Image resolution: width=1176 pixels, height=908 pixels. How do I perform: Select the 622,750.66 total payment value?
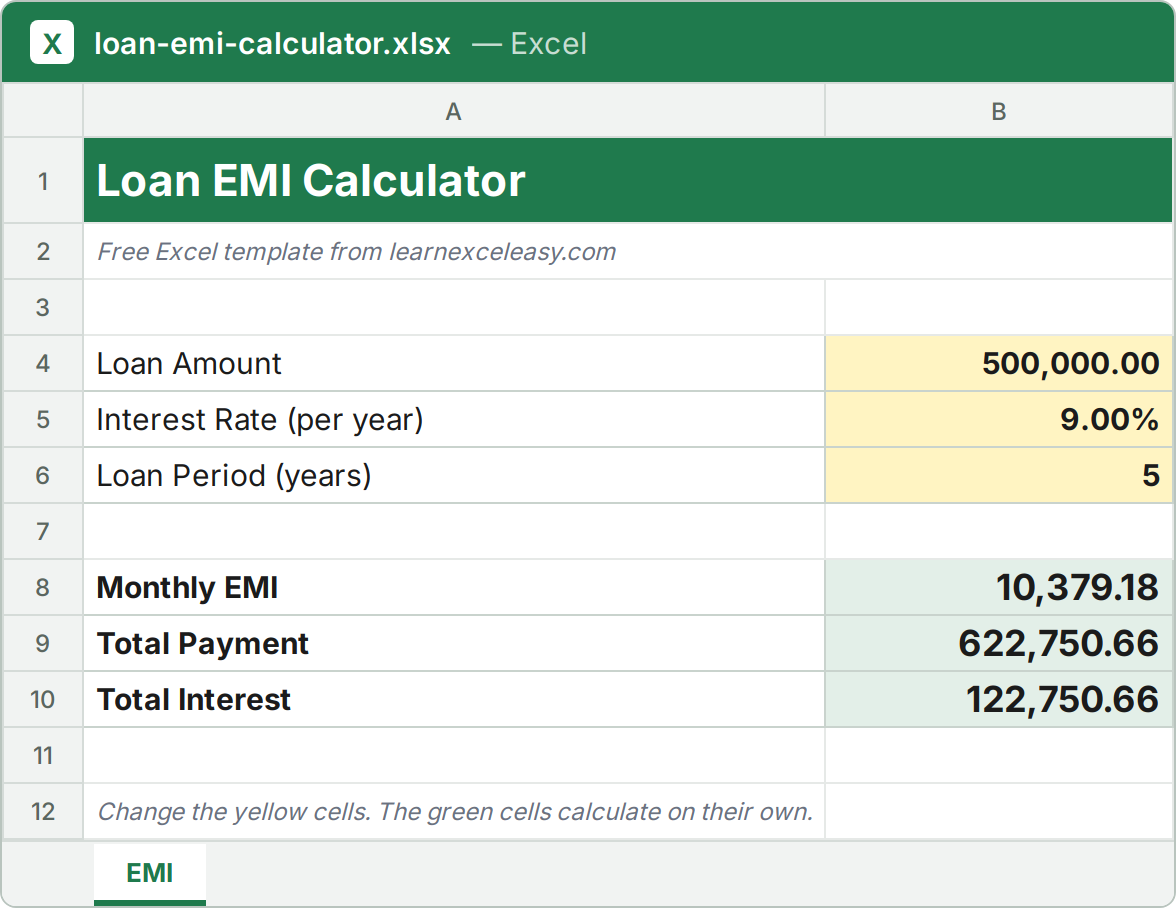pos(999,643)
